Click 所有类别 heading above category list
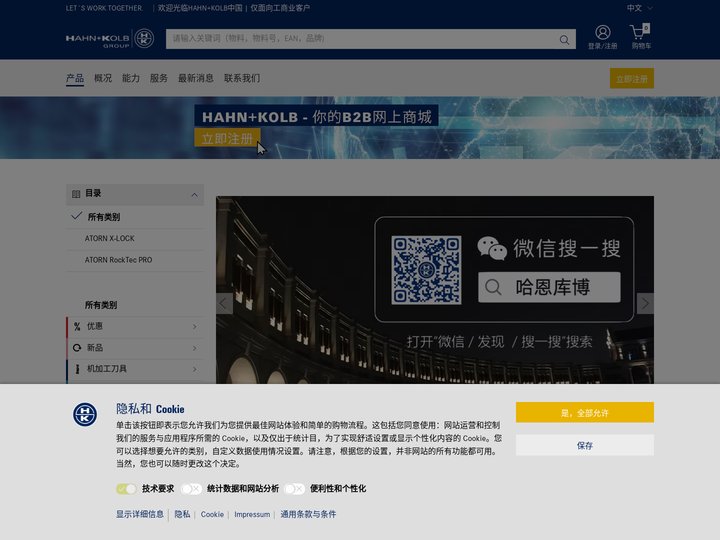 coord(101,305)
